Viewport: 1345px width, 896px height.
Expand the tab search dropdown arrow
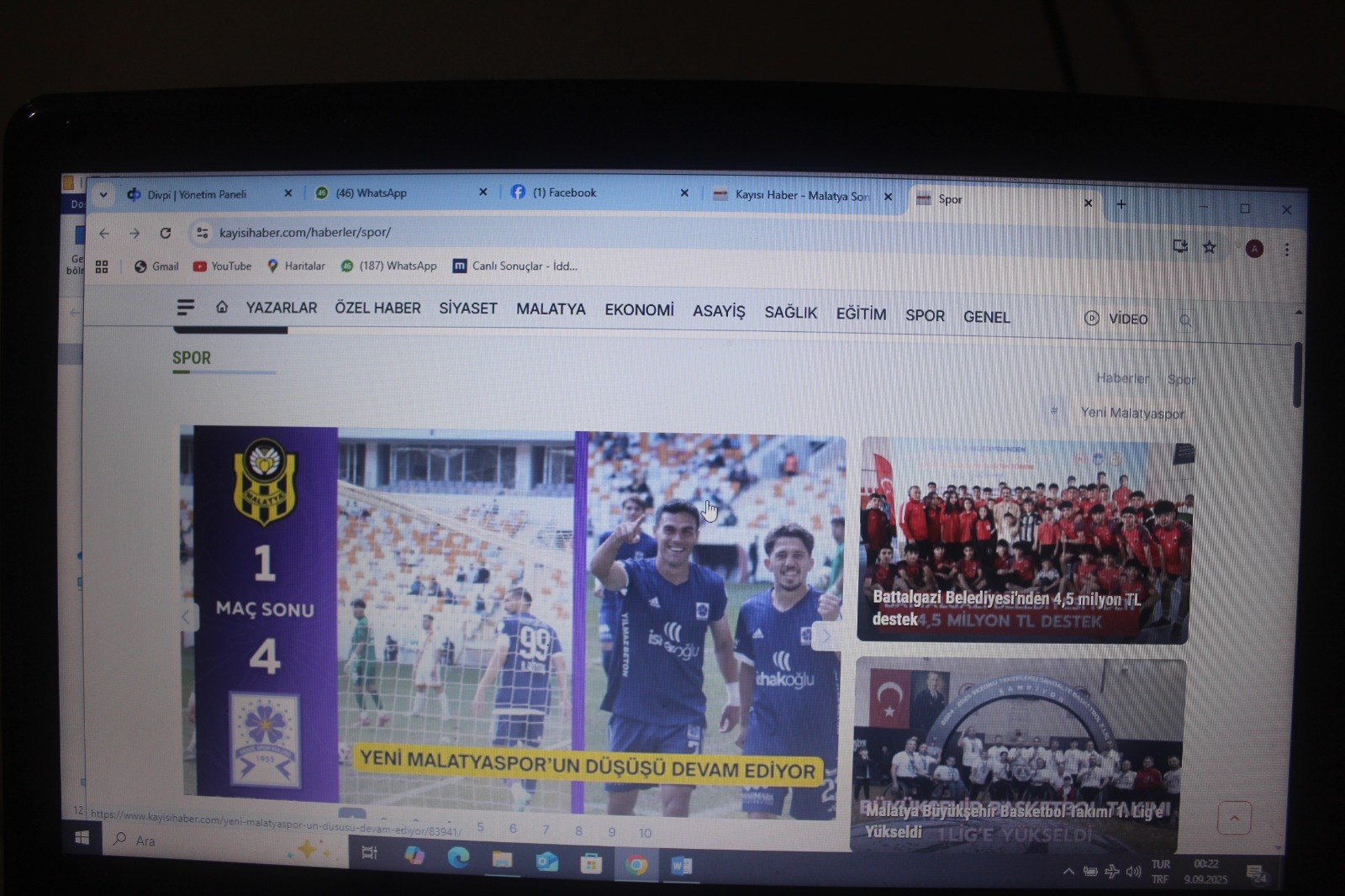(x=103, y=194)
